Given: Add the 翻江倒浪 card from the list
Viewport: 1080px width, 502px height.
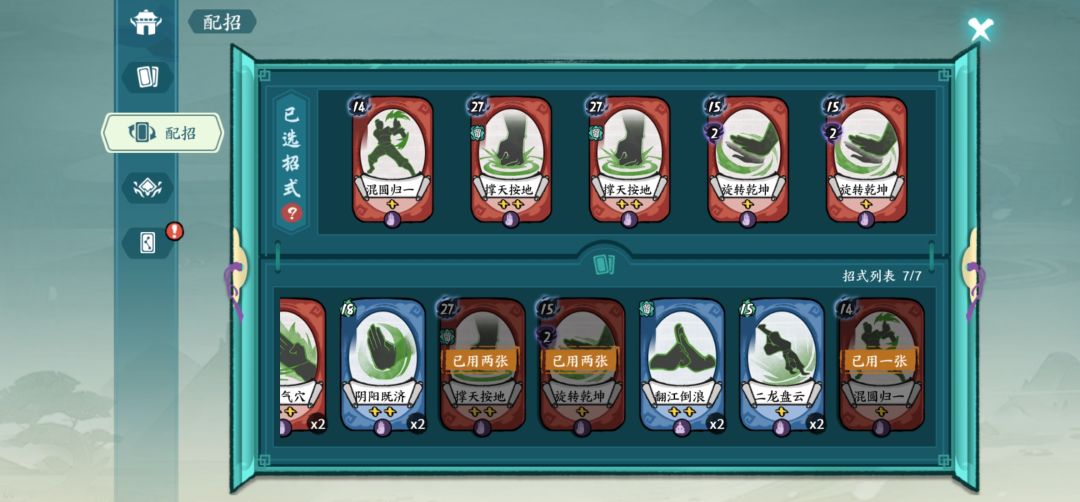Looking at the screenshot, I should coord(683,366).
